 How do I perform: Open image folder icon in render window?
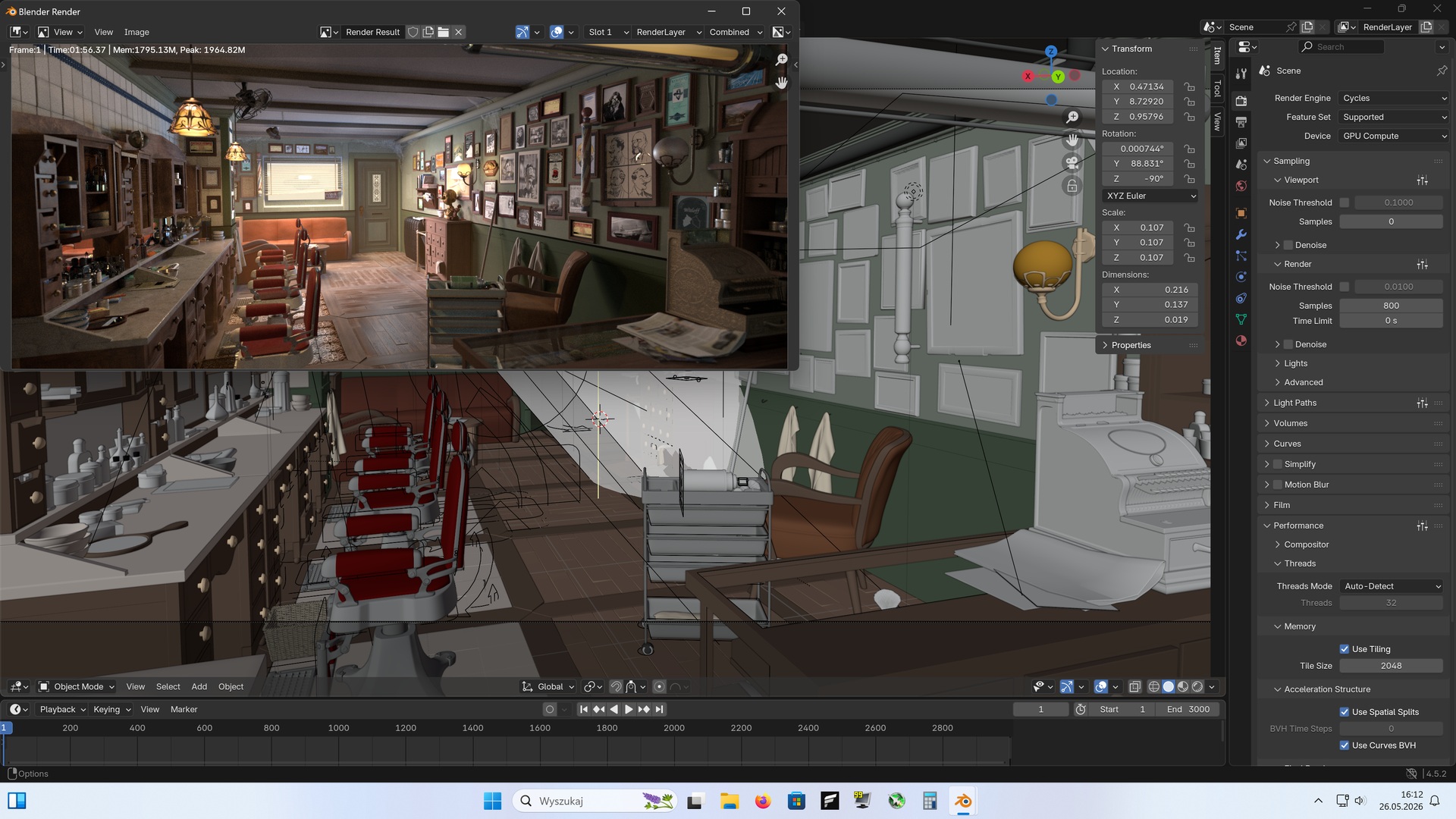click(444, 32)
